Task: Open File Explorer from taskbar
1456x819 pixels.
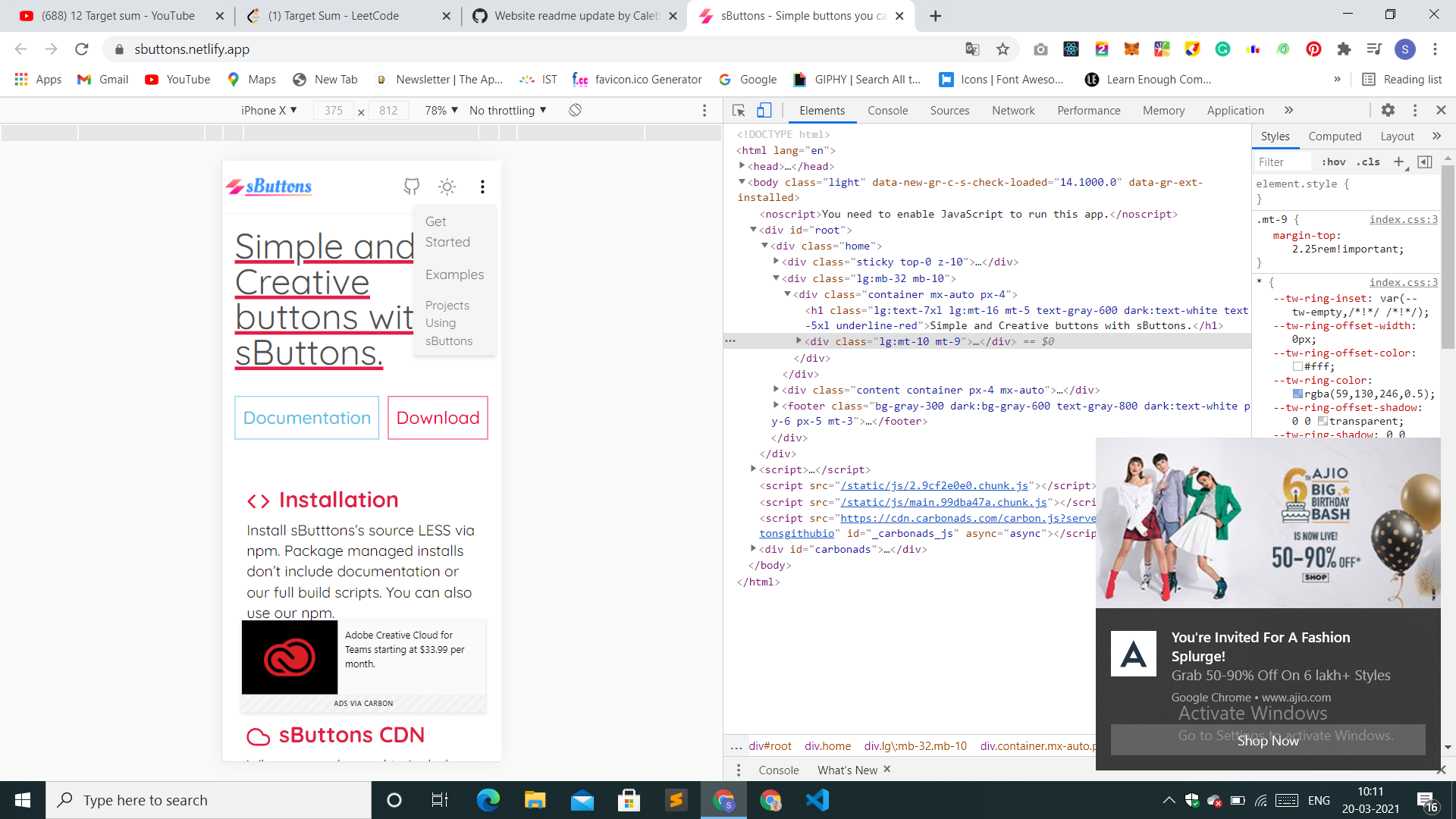Action: 535,800
